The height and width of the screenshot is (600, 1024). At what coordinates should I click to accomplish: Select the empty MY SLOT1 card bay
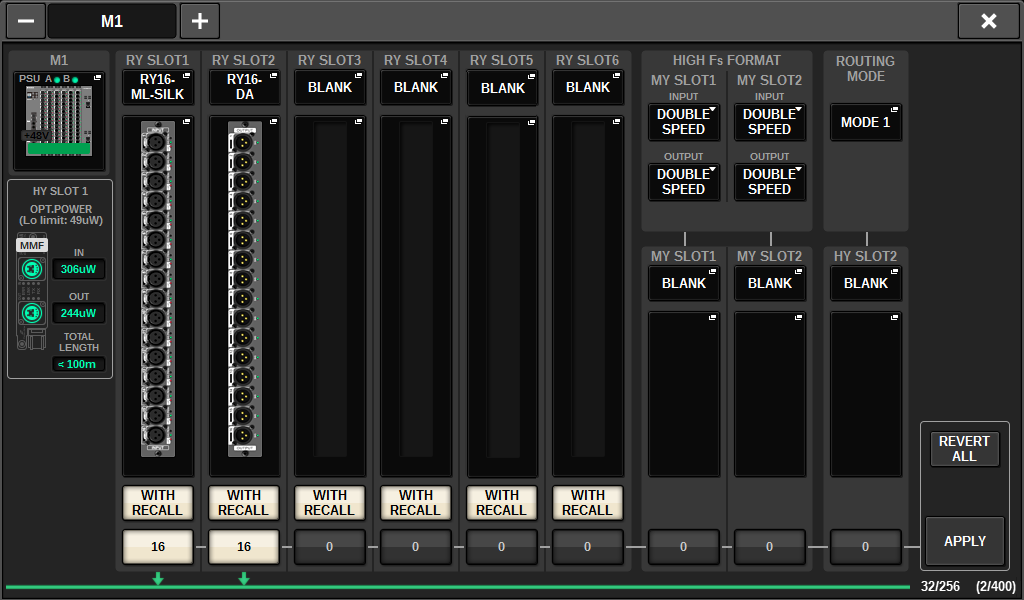(684, 394)
